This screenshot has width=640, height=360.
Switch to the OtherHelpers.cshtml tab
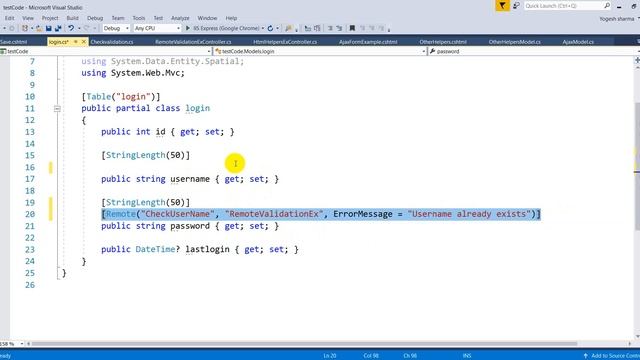[x=443, y=42]
